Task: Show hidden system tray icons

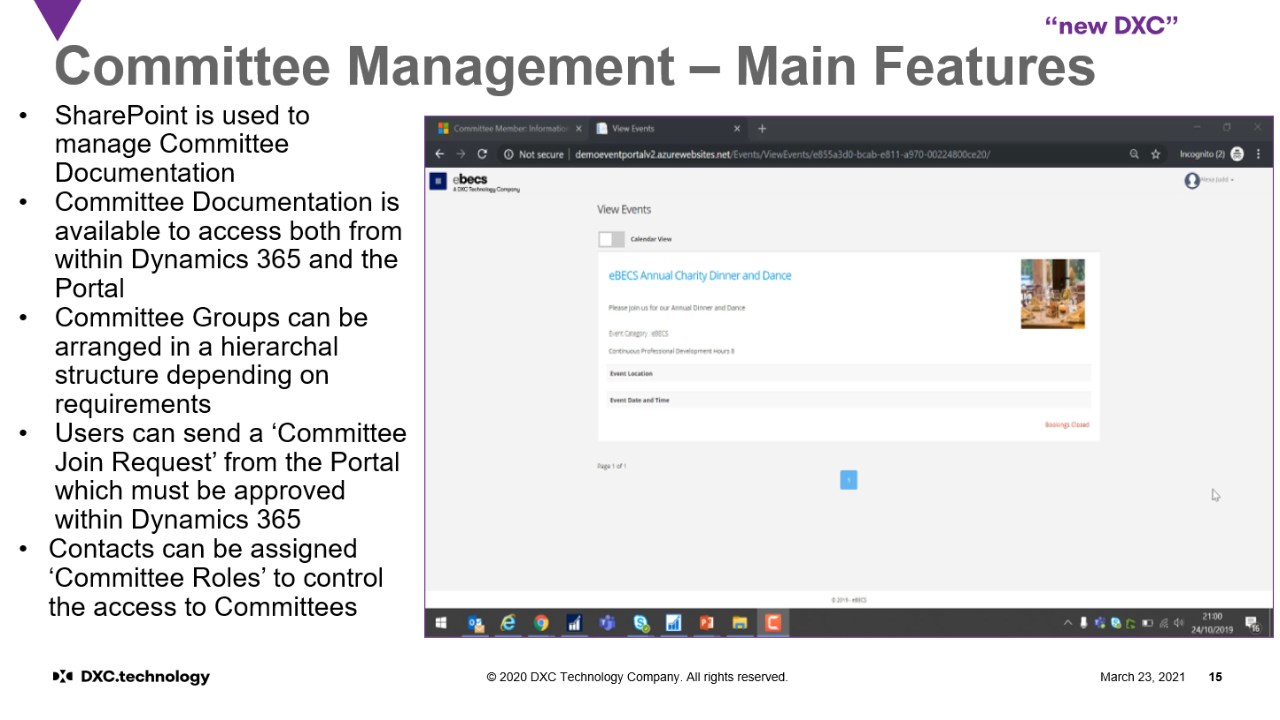Action: [1067, 623]
